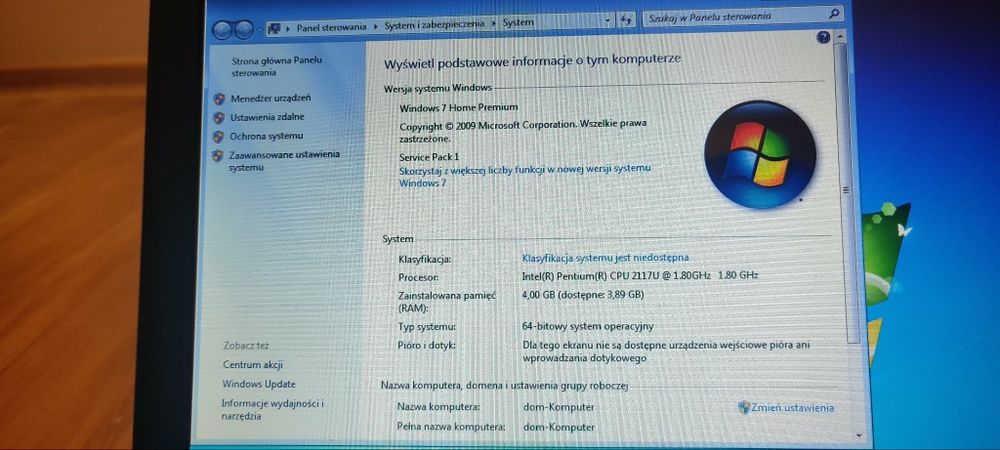
Task: Select Panel sterowania breadcrumb
Action: click(x=332, y=27)
